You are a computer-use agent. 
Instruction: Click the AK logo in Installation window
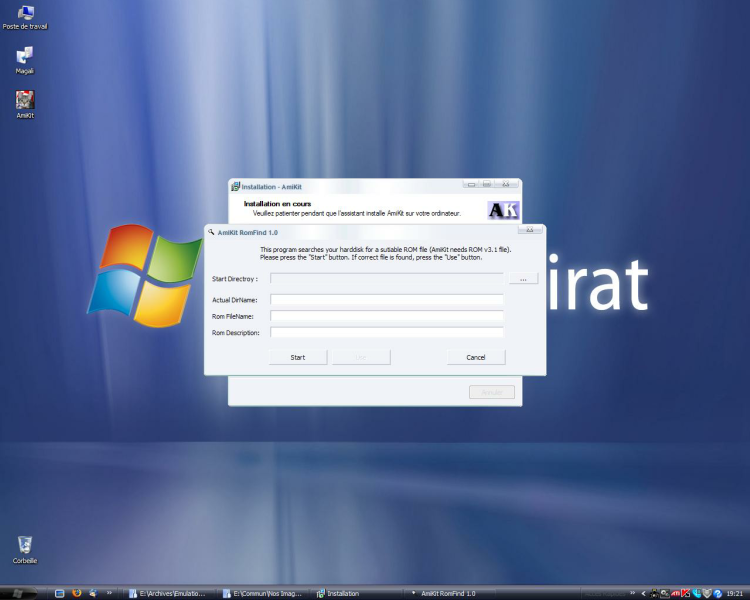coord(503,210)
